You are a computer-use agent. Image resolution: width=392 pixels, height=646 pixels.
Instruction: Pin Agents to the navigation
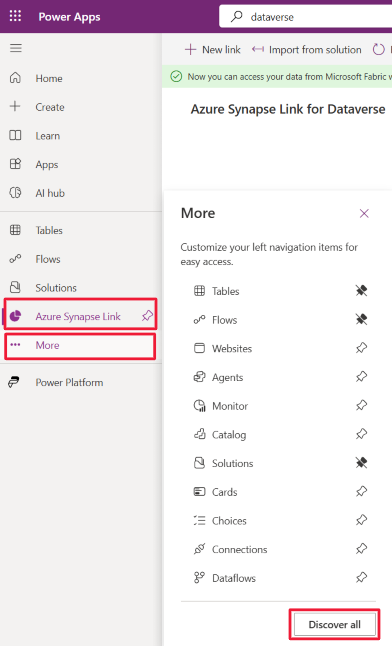point(361,377)
